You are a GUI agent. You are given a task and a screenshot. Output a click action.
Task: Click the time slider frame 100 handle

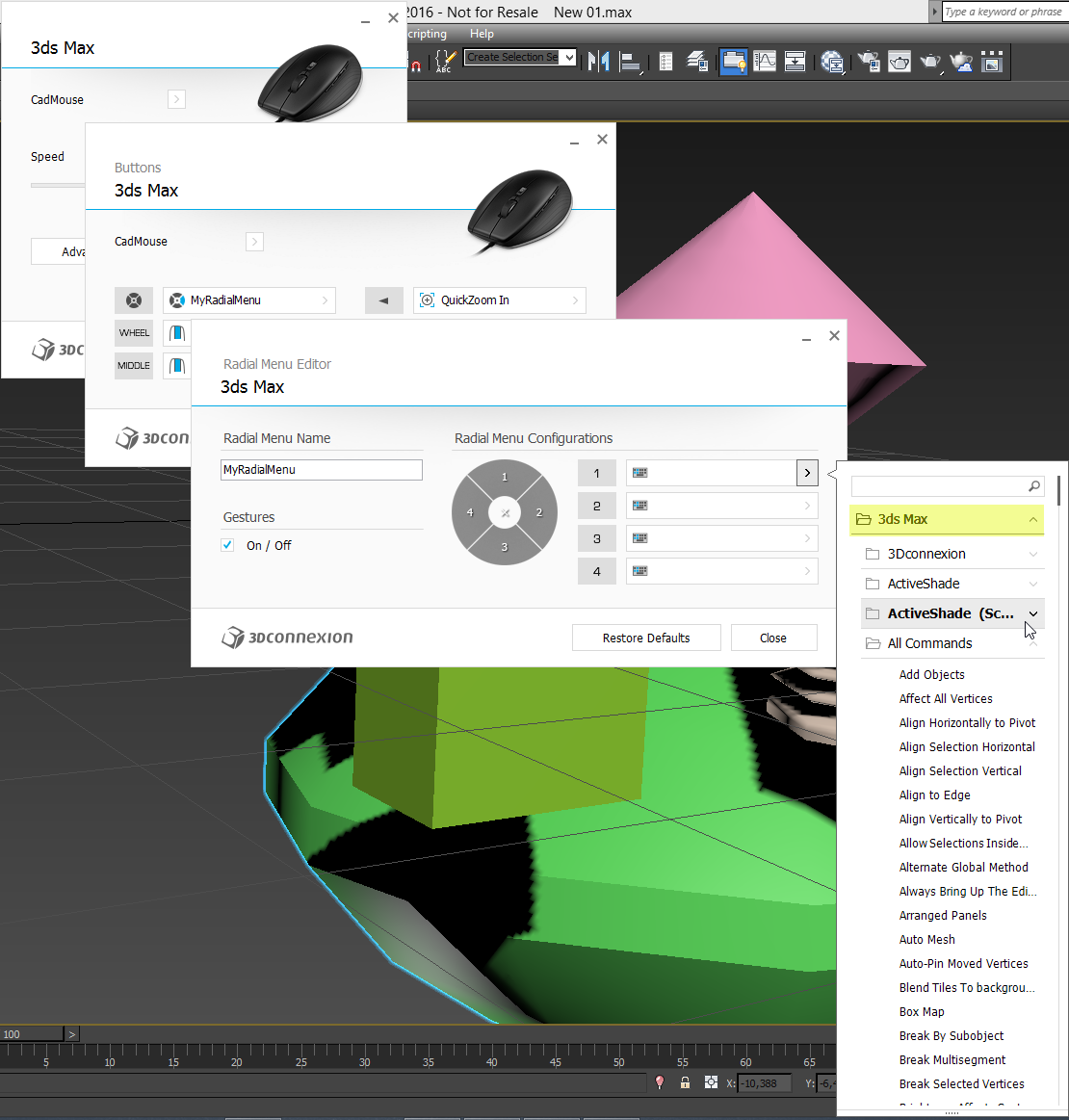coord(32,1034)
